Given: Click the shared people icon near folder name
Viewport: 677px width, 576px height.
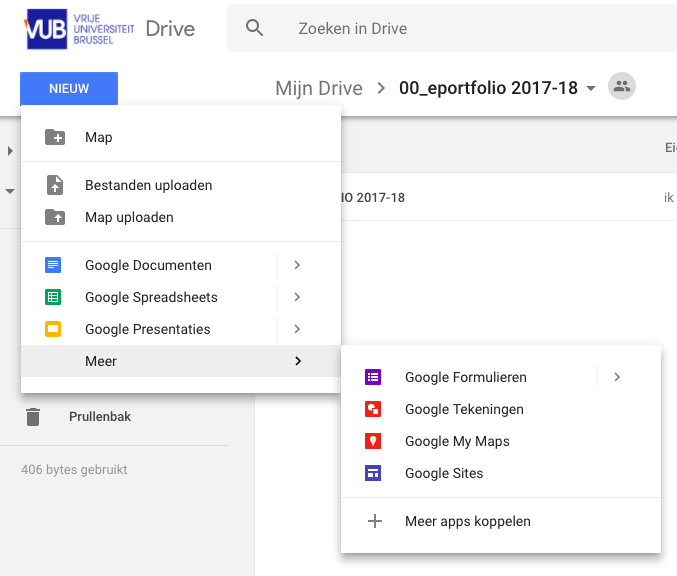Looking at the screenshot, I should tap(622, 86).
